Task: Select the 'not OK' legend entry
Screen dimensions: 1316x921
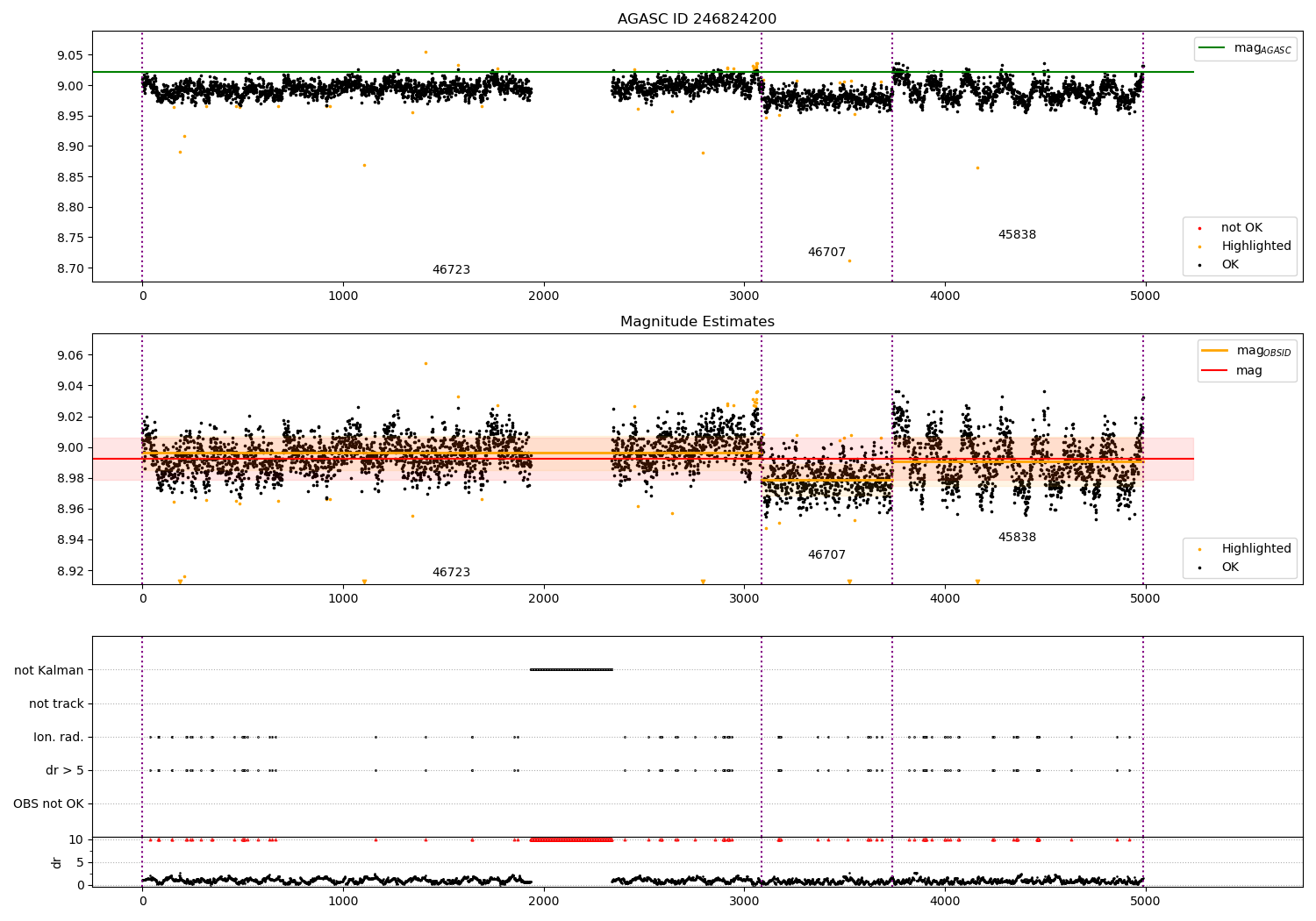Action: pos(1231,228)
